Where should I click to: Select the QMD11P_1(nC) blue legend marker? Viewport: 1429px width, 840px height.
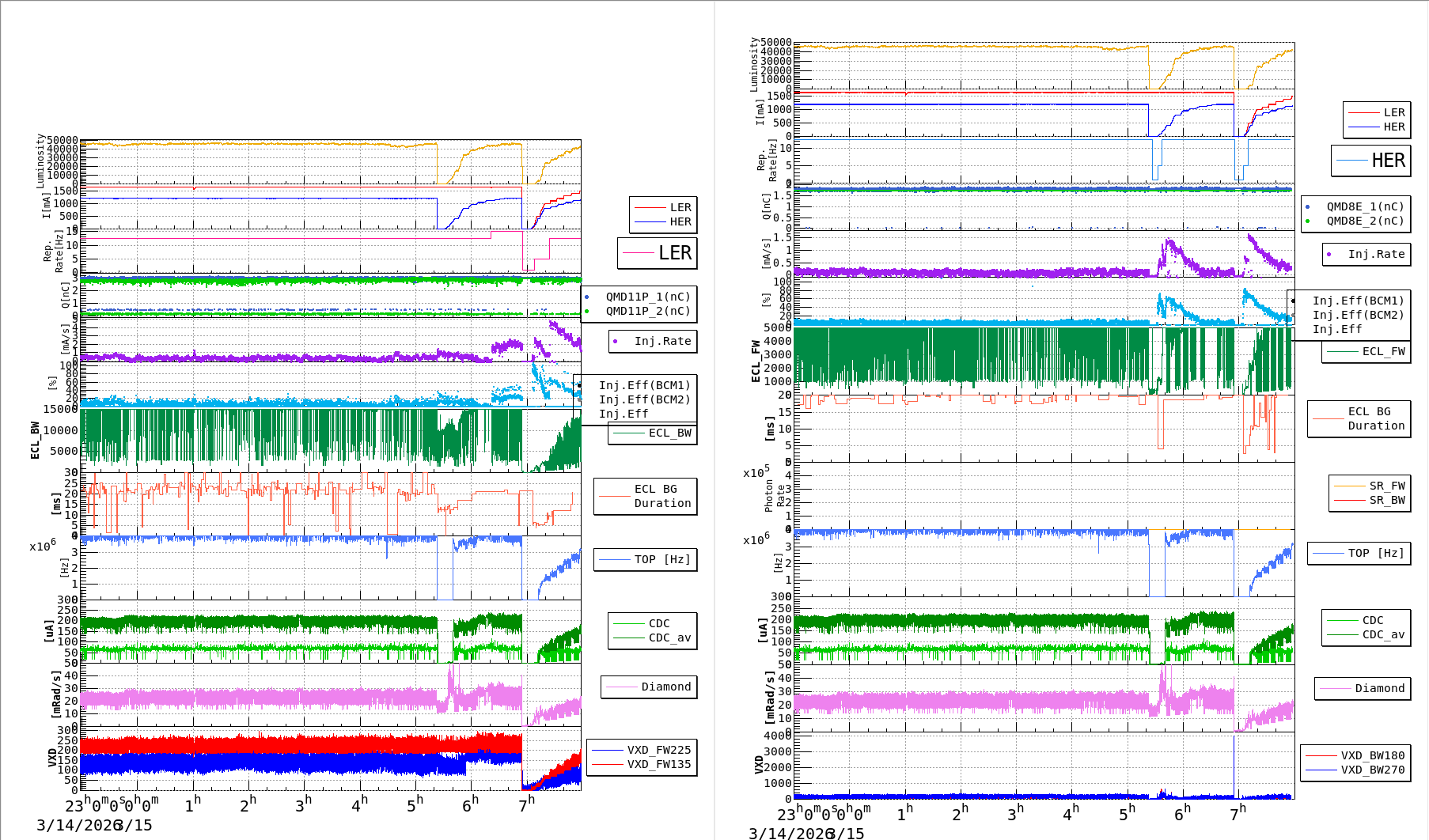coord(587,297)
